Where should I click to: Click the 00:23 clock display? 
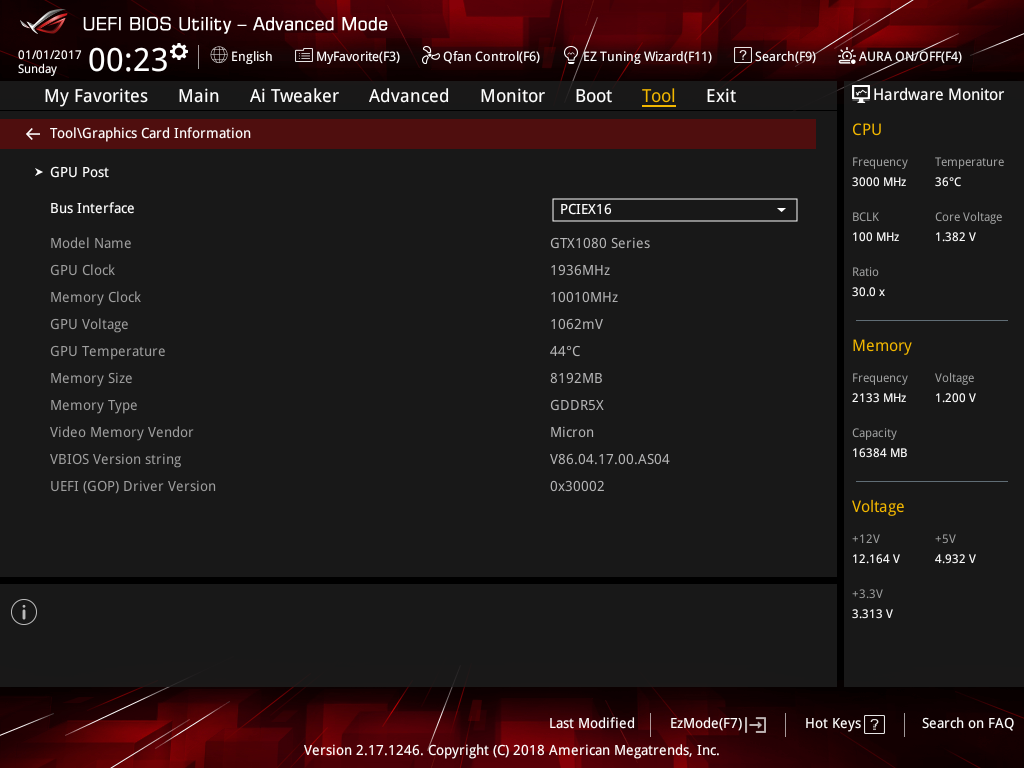click(x=128, y=60)
